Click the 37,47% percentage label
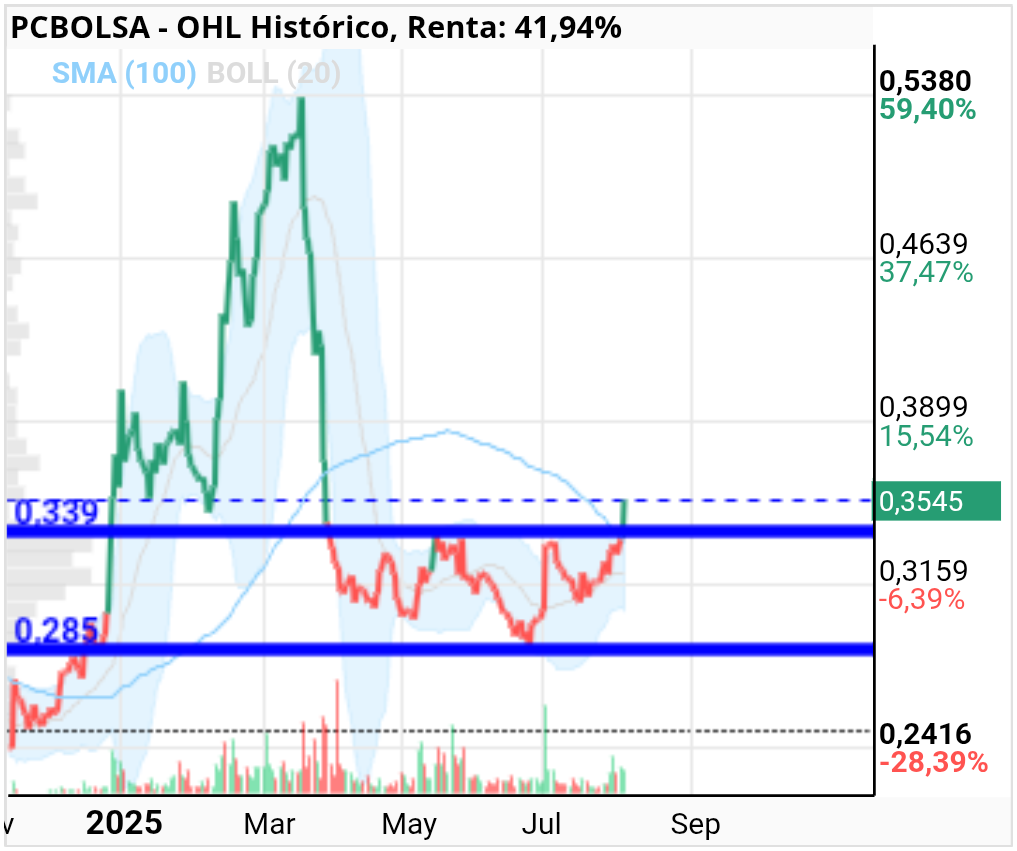The height and width of the screenshot is (851, 1017). 926,273
